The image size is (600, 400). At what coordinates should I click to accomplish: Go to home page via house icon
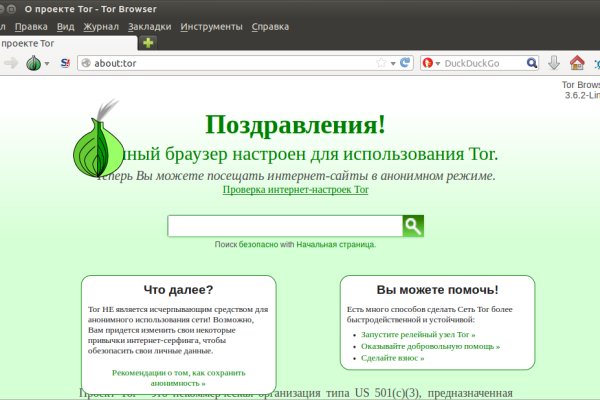click(577, 63)
